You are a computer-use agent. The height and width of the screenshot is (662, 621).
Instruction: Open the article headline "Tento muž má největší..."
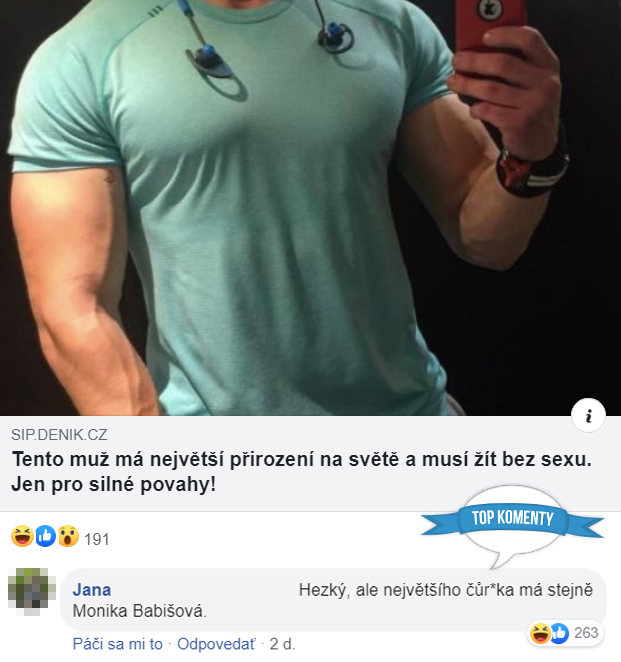pos(301,472)
